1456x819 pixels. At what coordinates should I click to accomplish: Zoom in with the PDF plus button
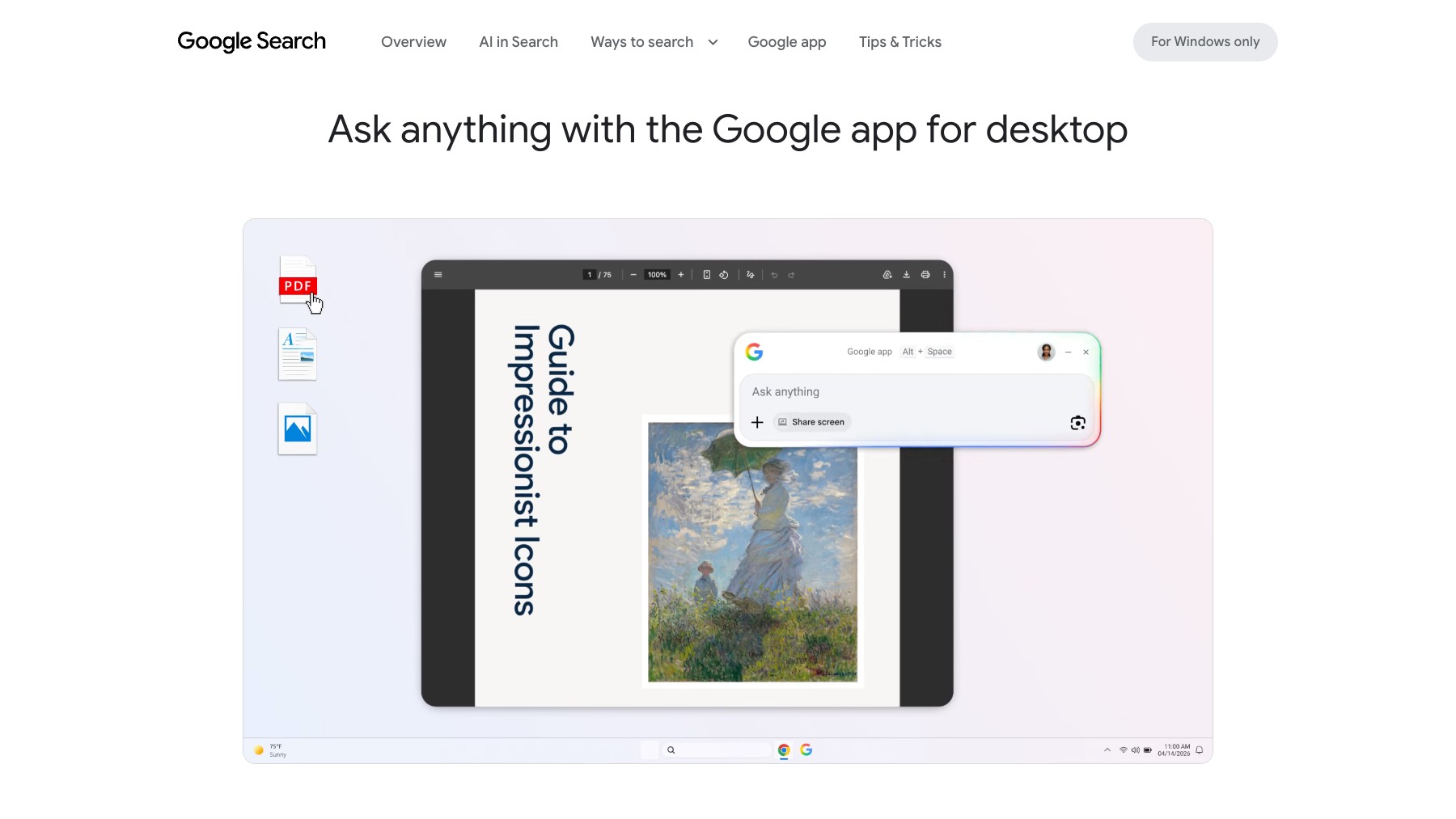coord(681,275)
